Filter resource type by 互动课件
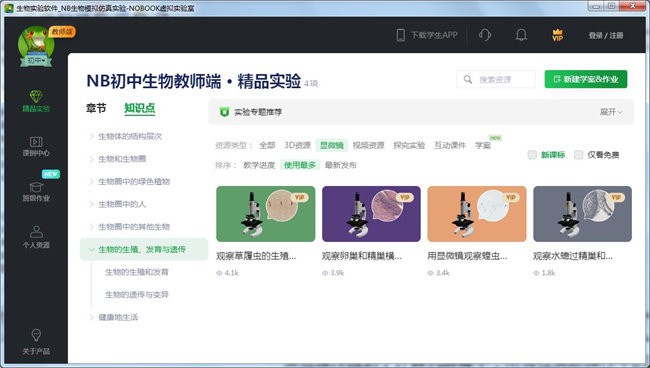 (x=450, y=145)
